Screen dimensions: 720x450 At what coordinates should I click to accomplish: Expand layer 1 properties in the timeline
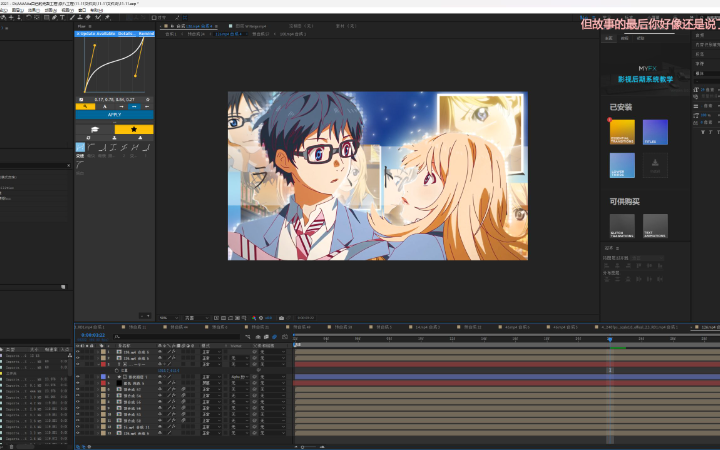pos(98,352)
